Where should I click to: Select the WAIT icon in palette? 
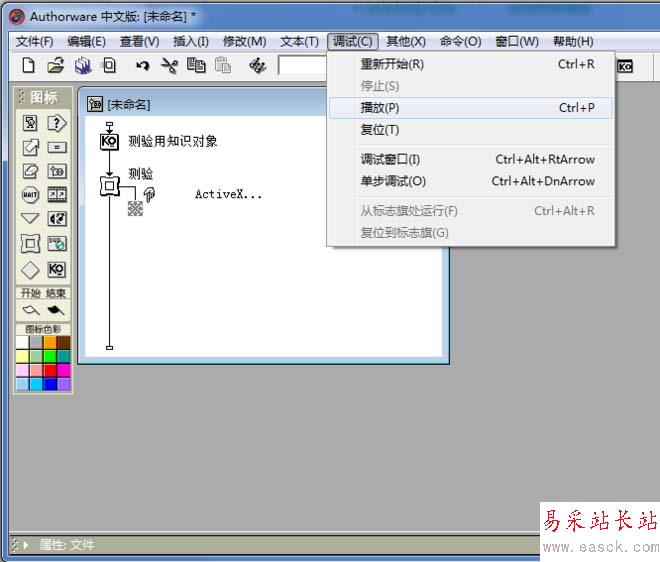(30, 194)
